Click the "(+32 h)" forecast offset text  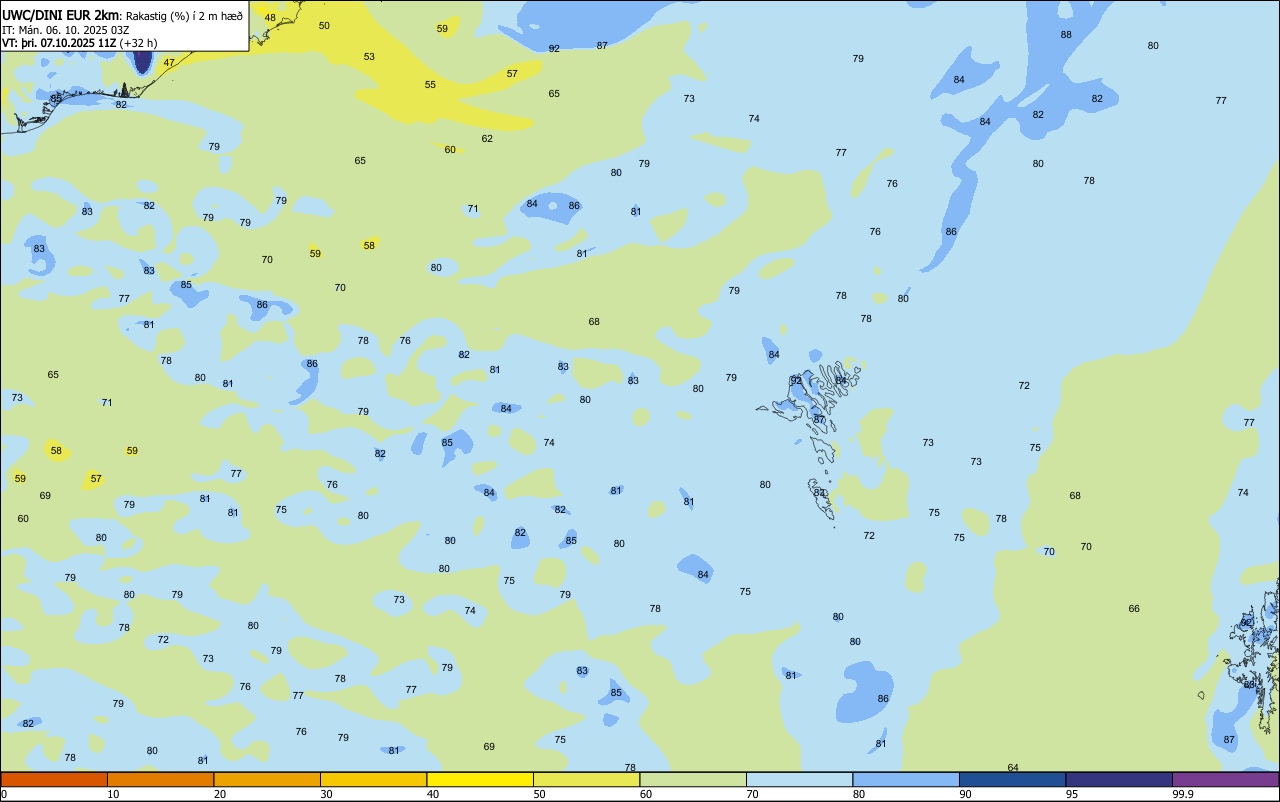coord(138,43)
